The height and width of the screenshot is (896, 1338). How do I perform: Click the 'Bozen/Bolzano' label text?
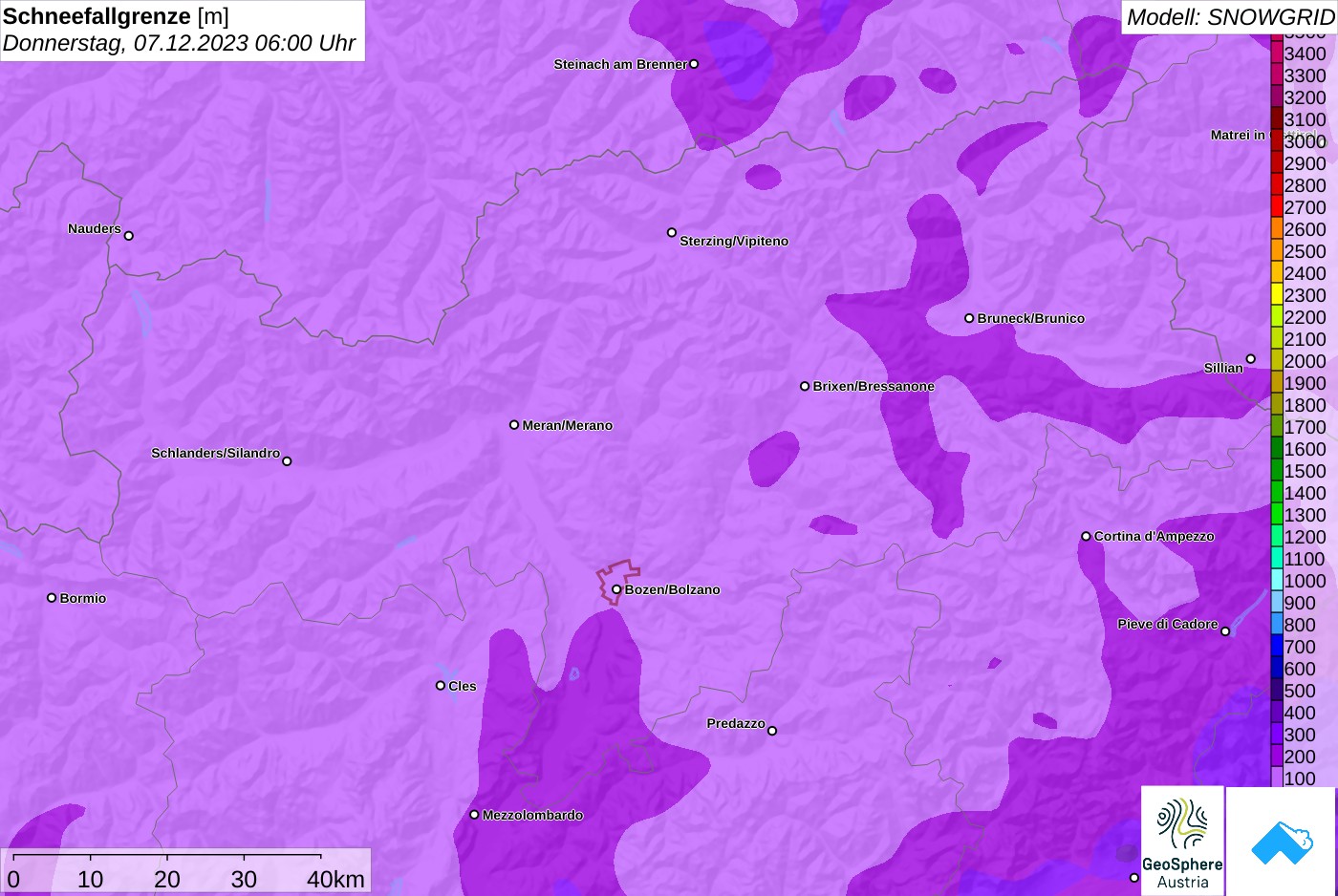[673, 589]
